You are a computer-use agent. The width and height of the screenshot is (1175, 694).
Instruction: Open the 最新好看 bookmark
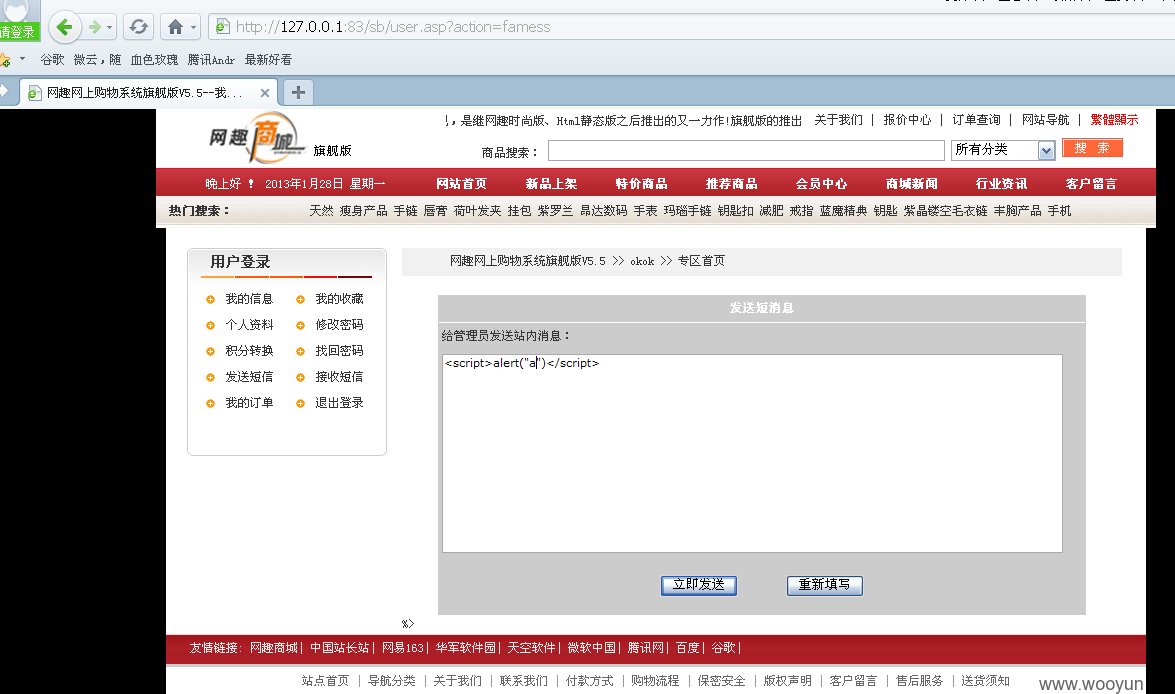pos(268,59)
